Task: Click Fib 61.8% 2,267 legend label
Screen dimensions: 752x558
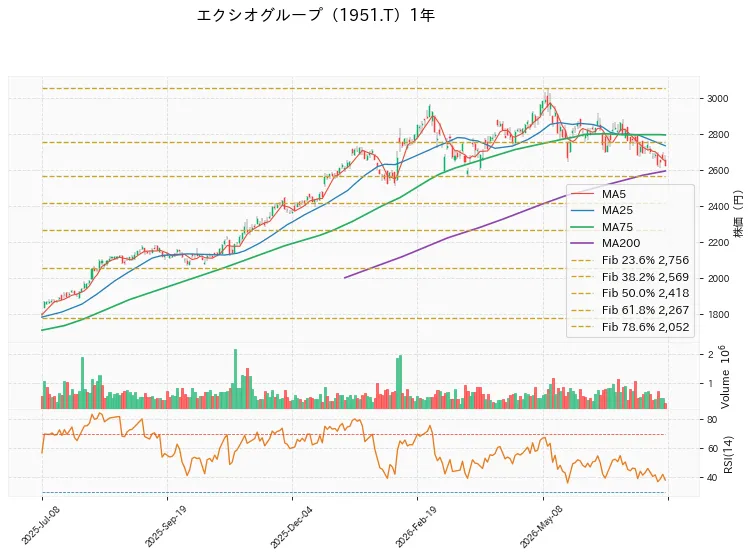Action: pyautogui.click(x=645, y=310)
